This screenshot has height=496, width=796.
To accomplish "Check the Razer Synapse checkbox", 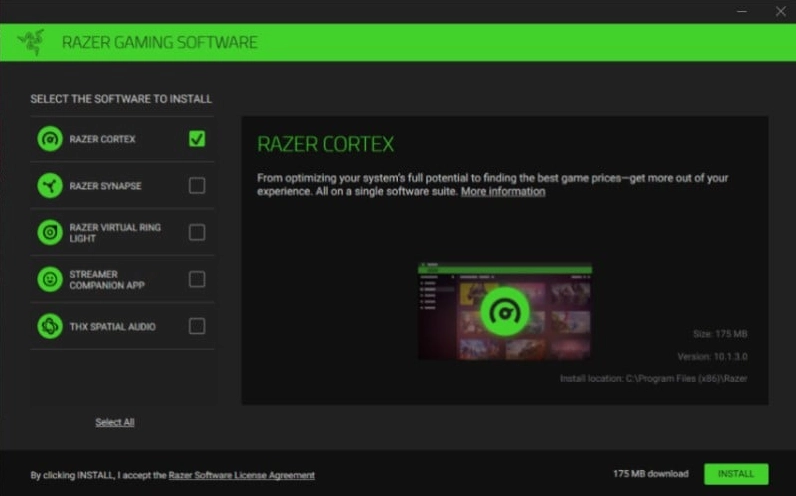I will pos(197,185).
